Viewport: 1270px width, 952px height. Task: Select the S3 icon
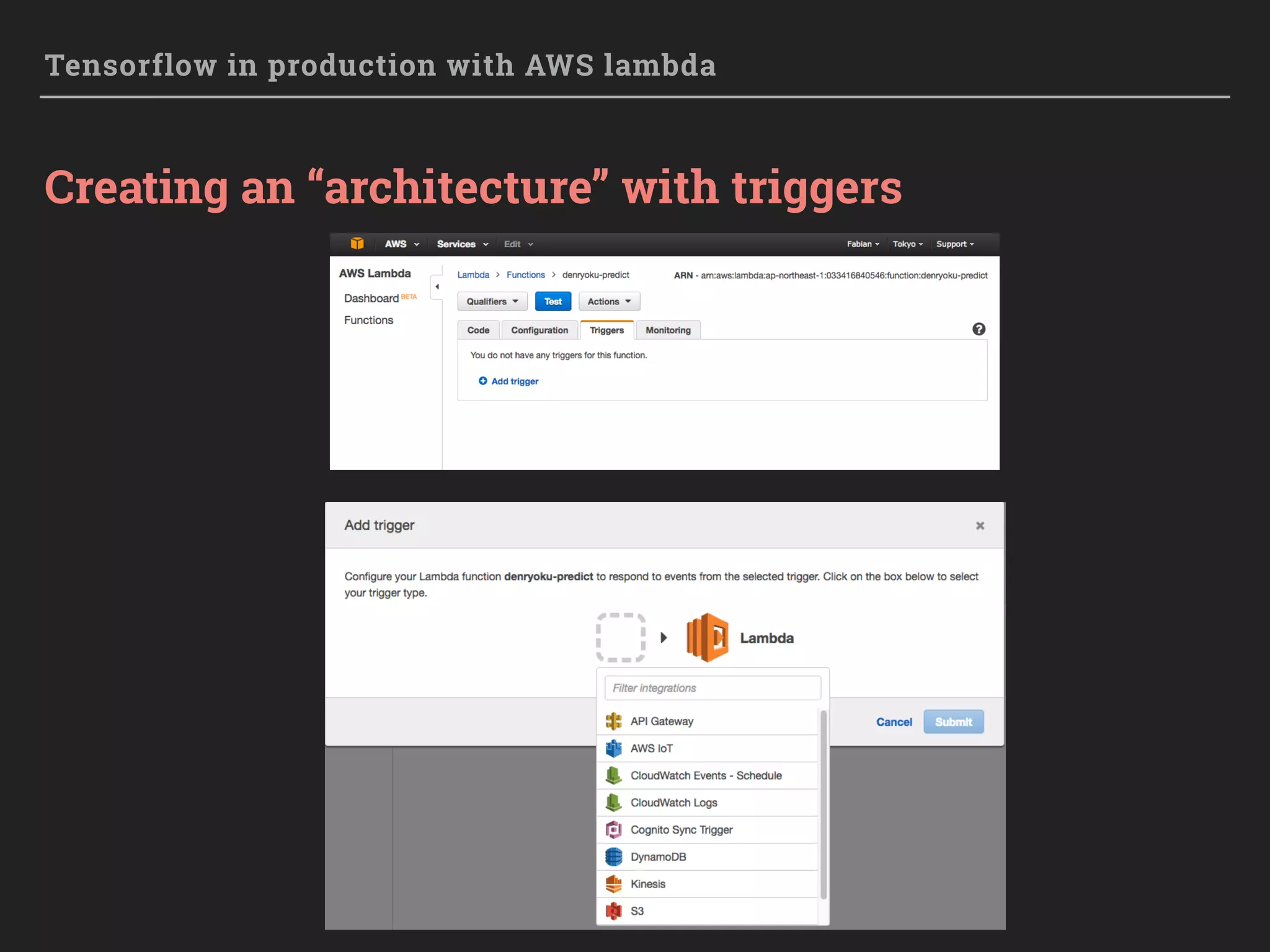[613, 911]
